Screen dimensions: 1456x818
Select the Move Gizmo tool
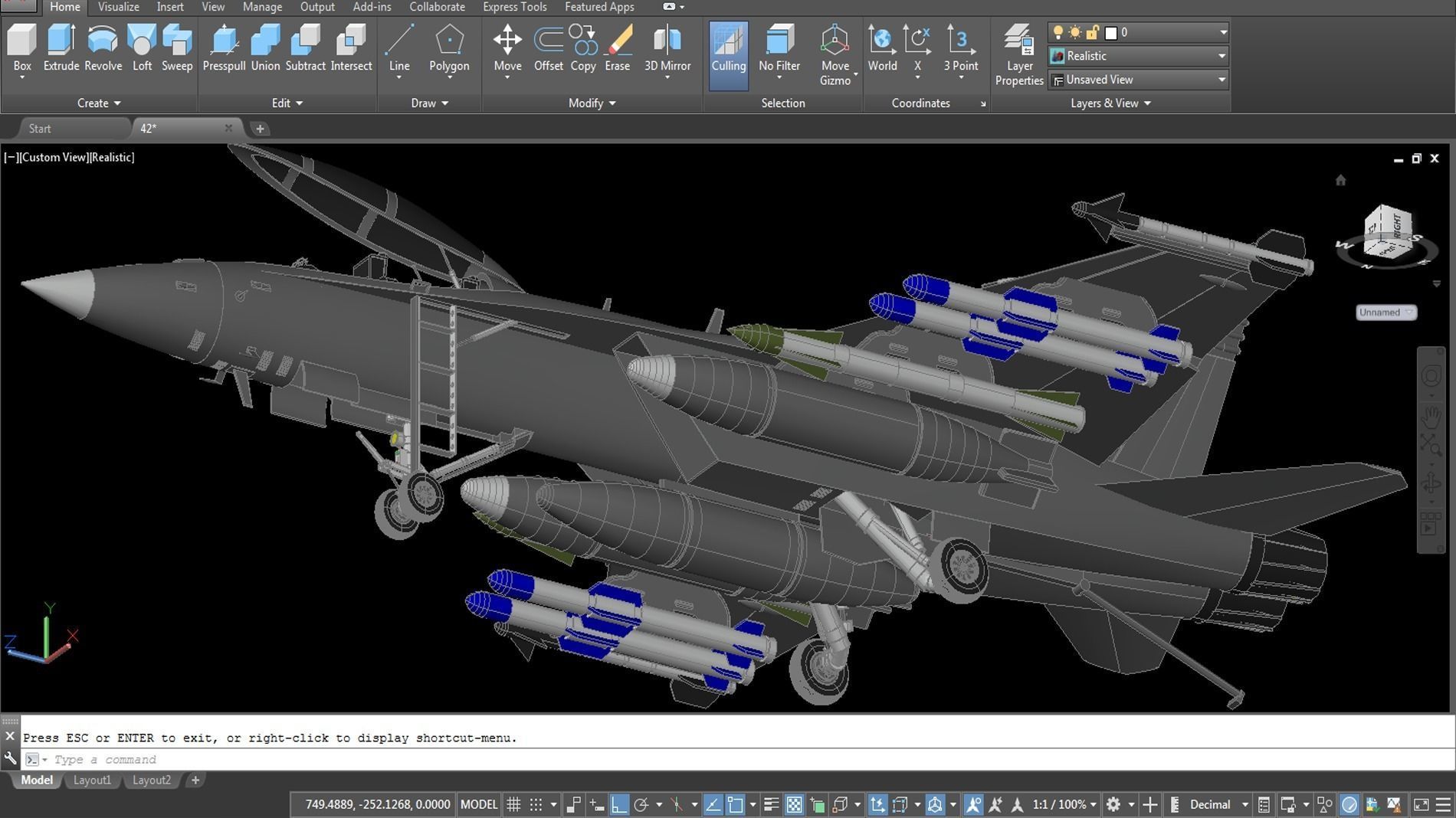(835, 54)
